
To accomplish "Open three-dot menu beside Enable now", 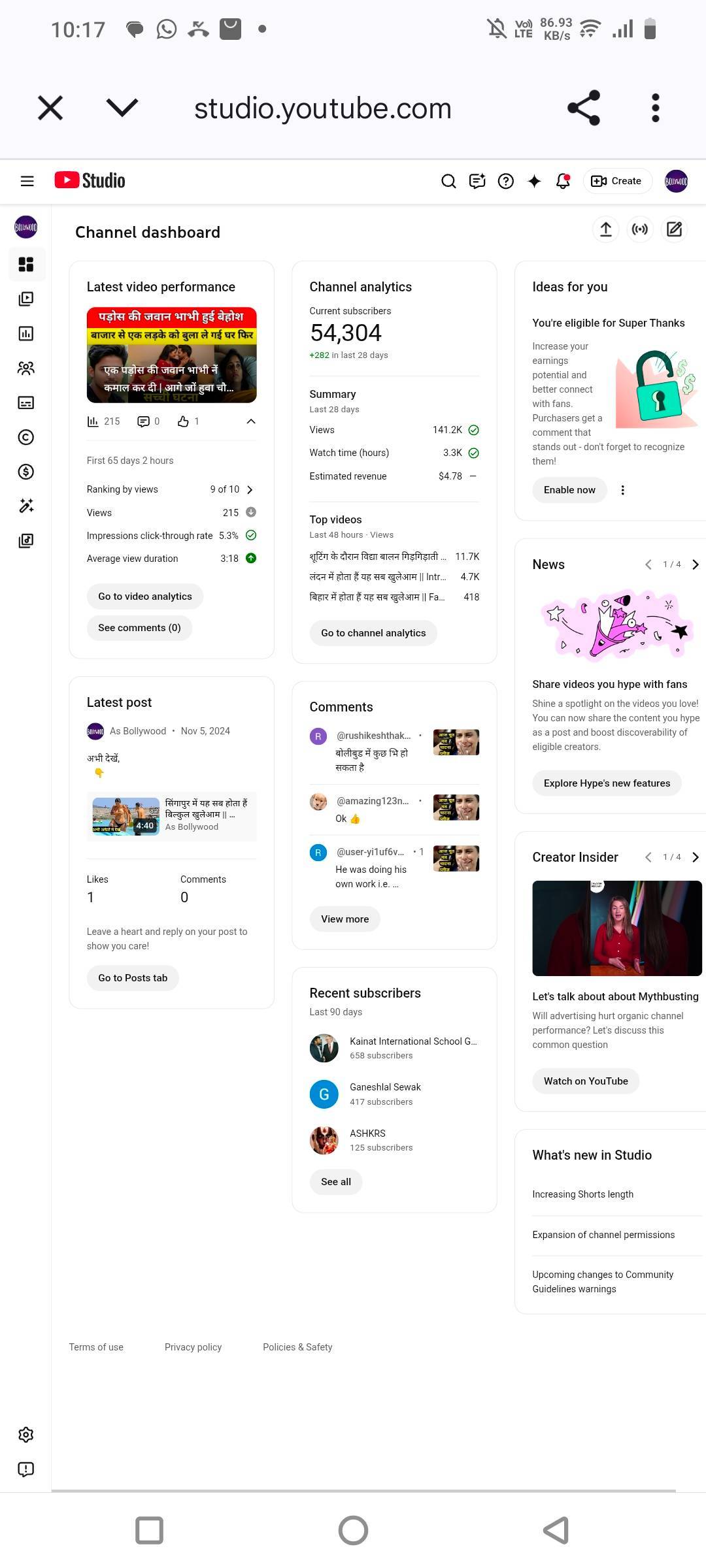I will [x=622, y=490].
